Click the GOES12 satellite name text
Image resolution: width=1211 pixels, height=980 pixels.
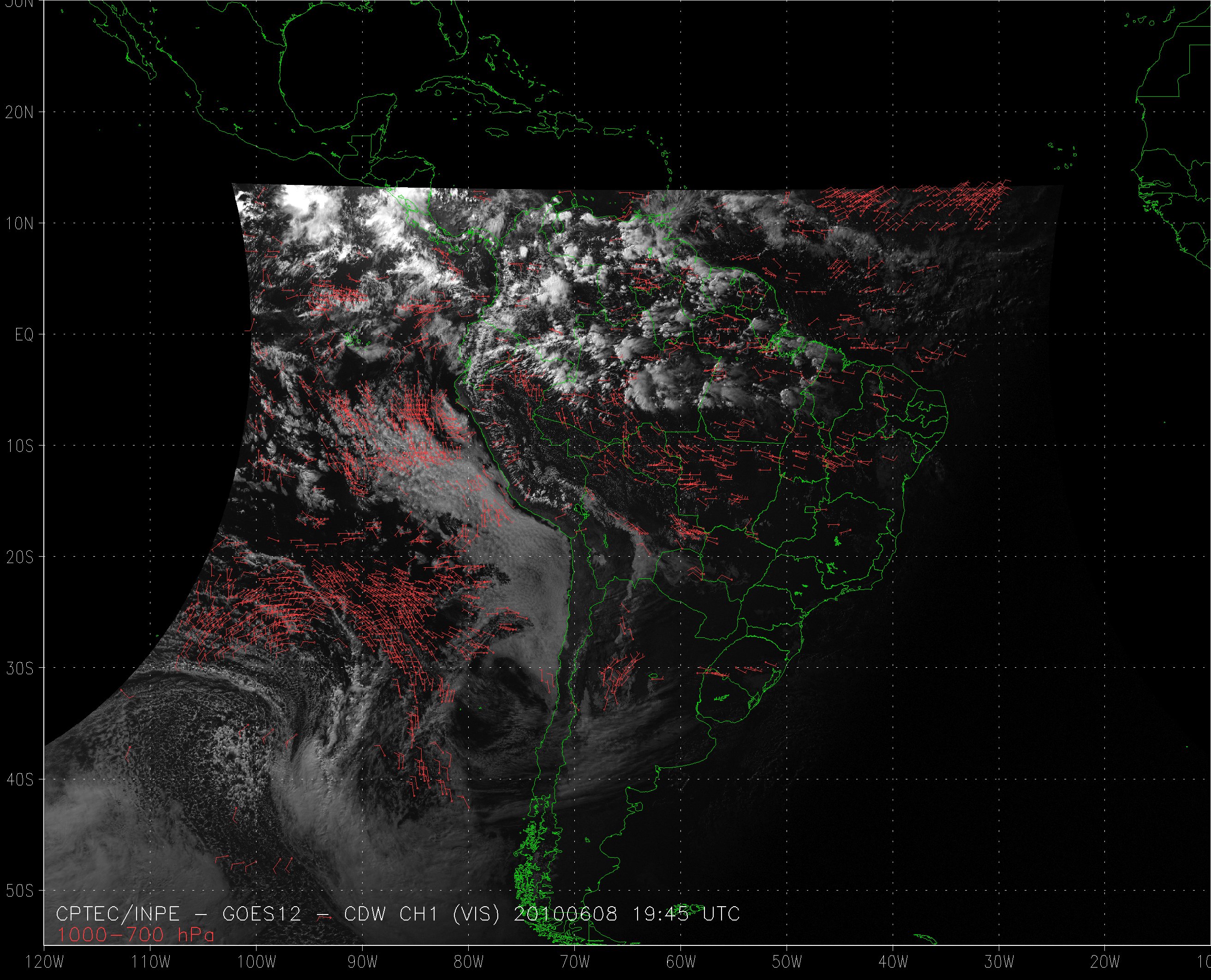(262, 914)
